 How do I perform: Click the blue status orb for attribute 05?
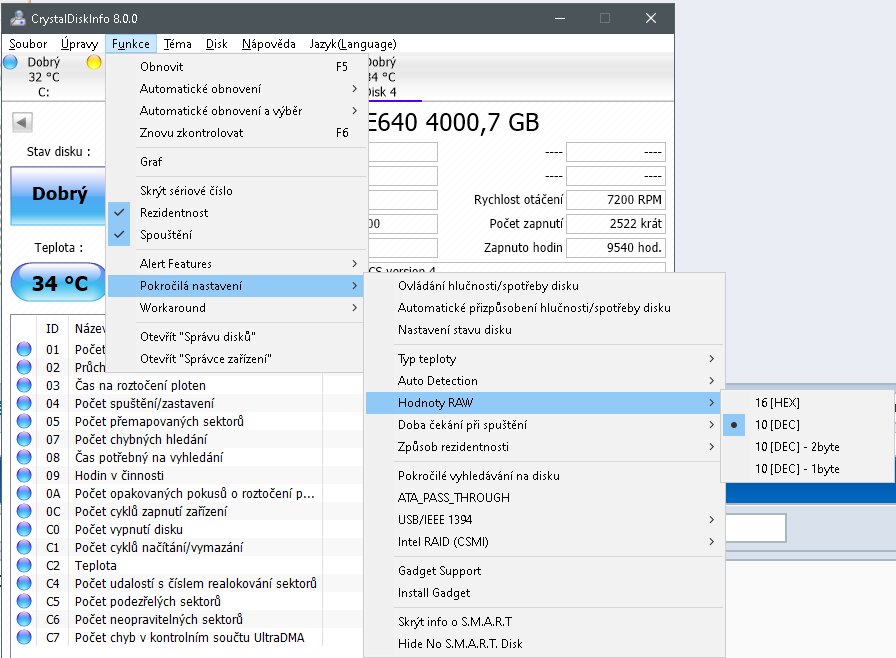pos(24,421)
